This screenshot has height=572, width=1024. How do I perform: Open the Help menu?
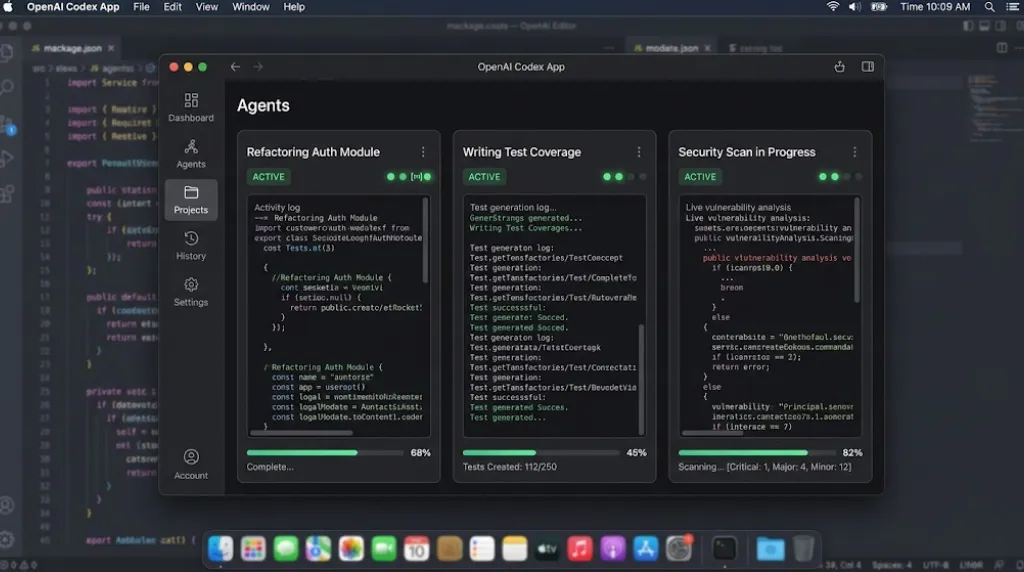[294, 7]
